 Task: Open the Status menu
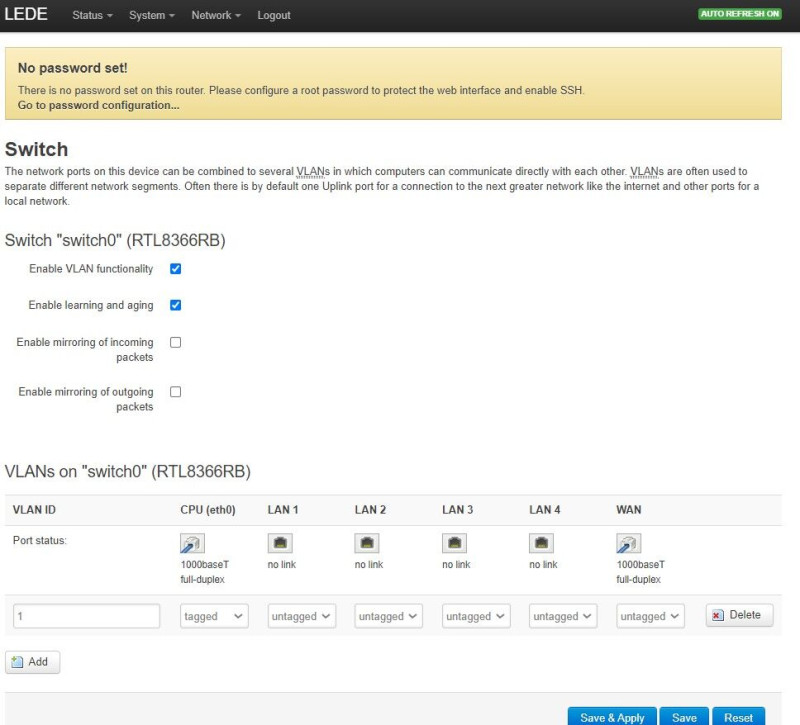(x=92, y=15)
